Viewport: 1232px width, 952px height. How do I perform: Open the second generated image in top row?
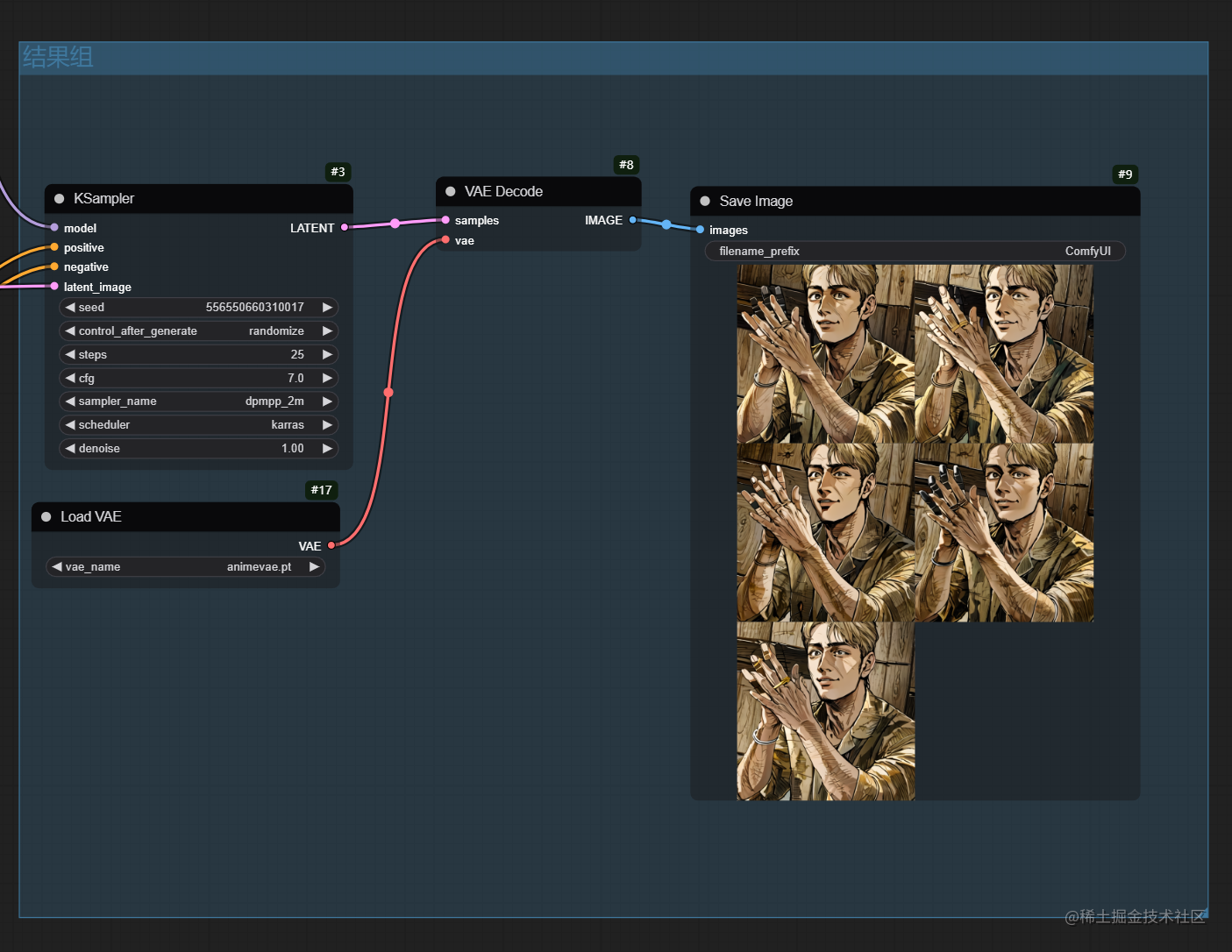1004,354
